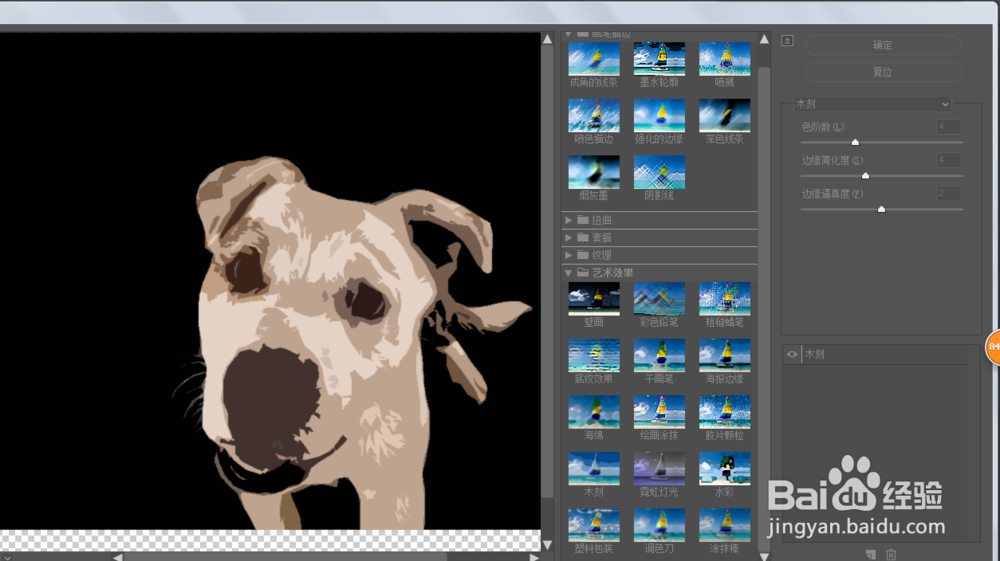Click the 色阶数 value field
The width and height of the screenshot is (1000, 561).
click(x=948, y=126)
